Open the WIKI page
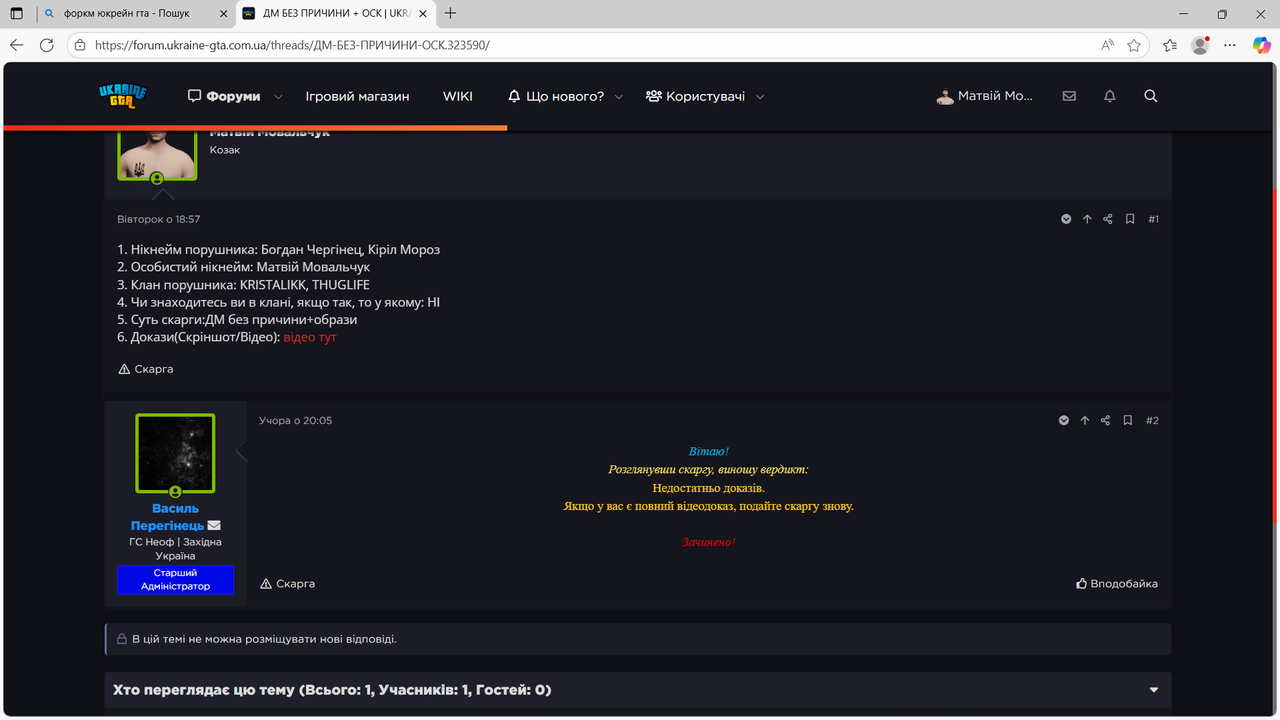The image size is (1280, 720). (x=458, y=97)
